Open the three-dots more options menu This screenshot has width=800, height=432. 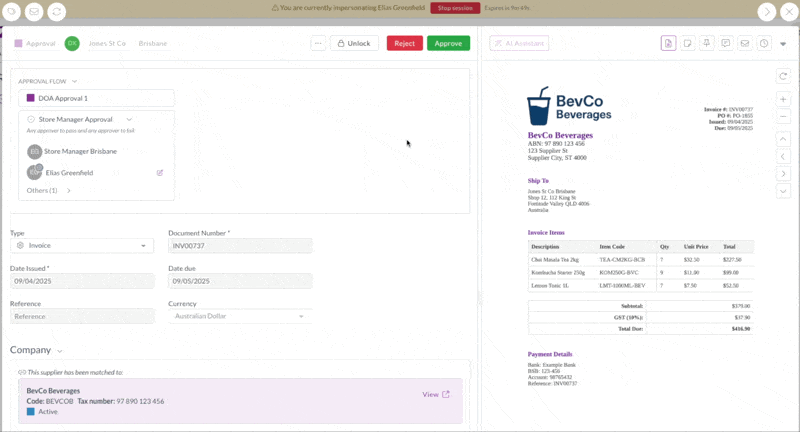[318, 43]
